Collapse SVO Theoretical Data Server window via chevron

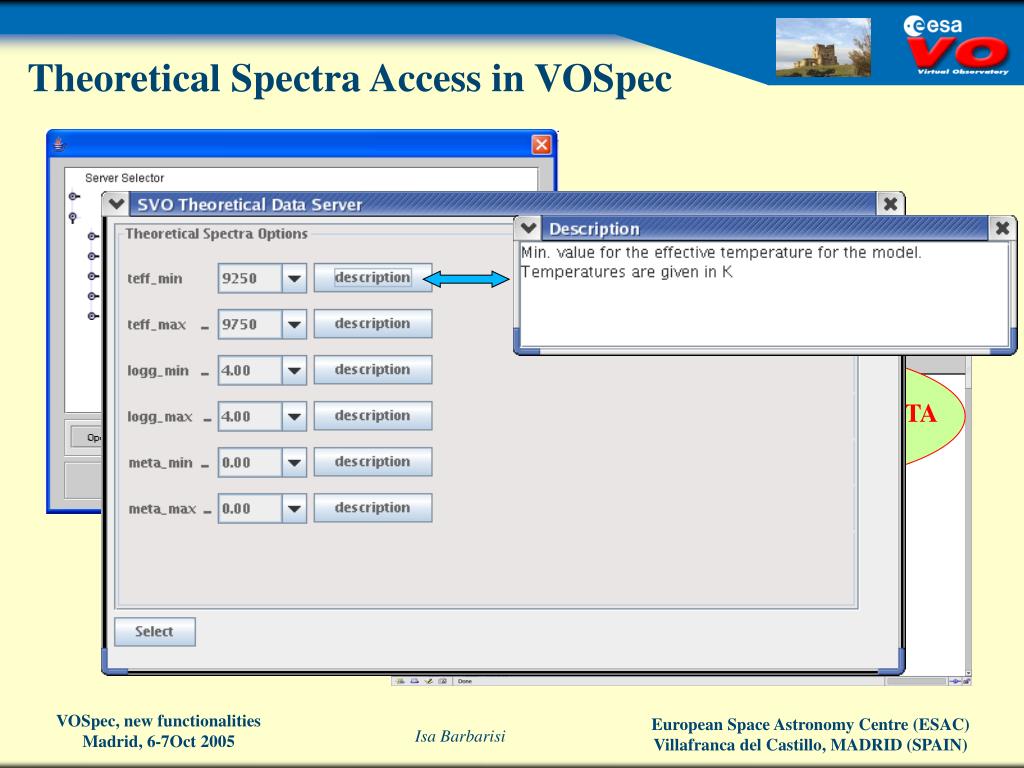click(116, 204)
